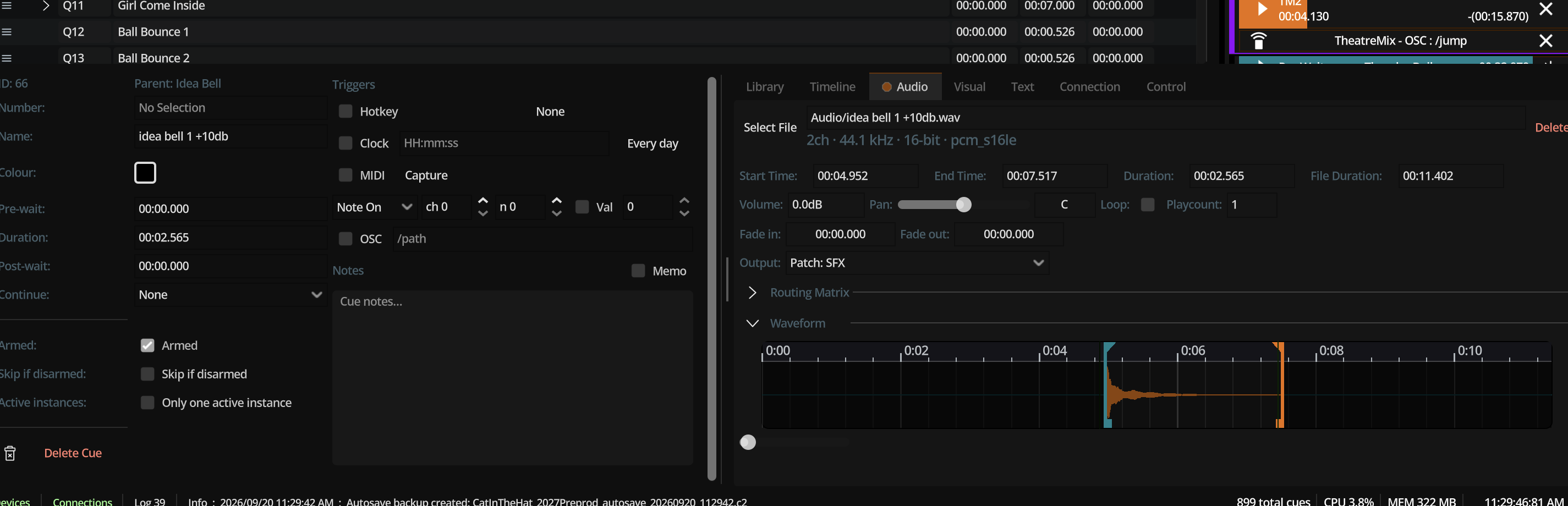Viewport: 1568px width, 506px height.
Task: Enable Only one active instance
Action: (x=147, y=403)
